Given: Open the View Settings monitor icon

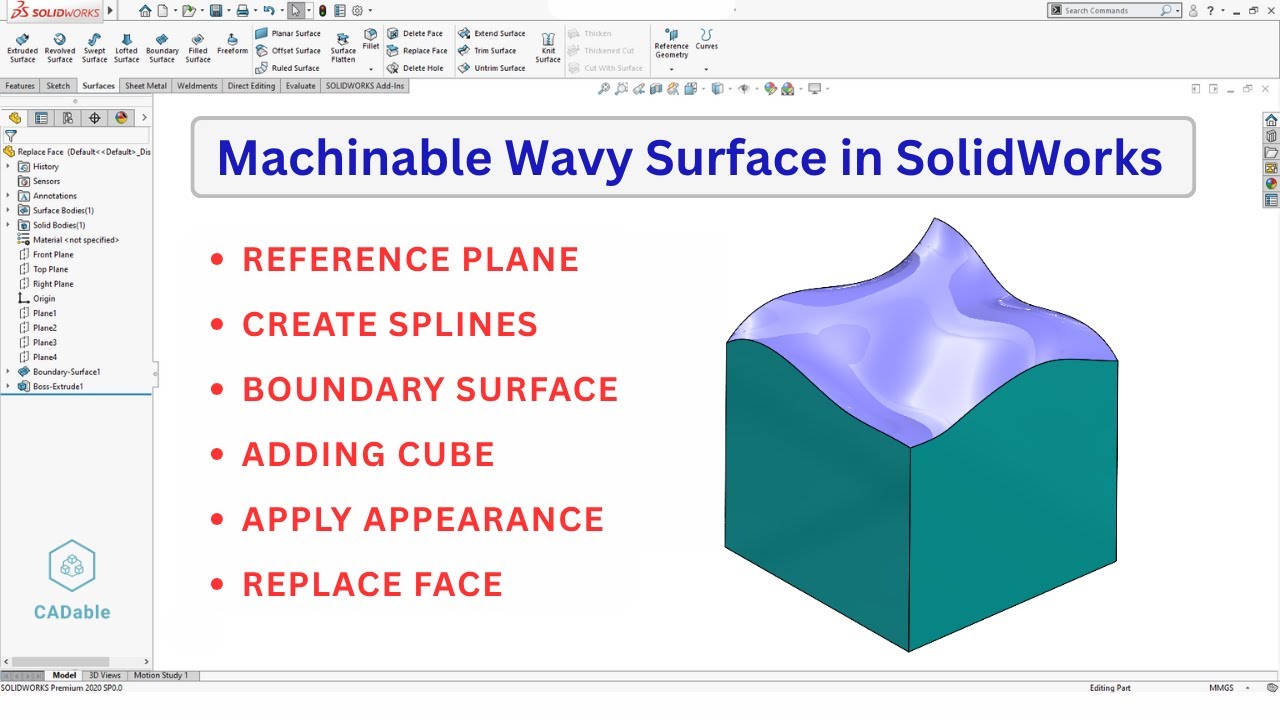Looking at the screenshot, I should (815, 89).
